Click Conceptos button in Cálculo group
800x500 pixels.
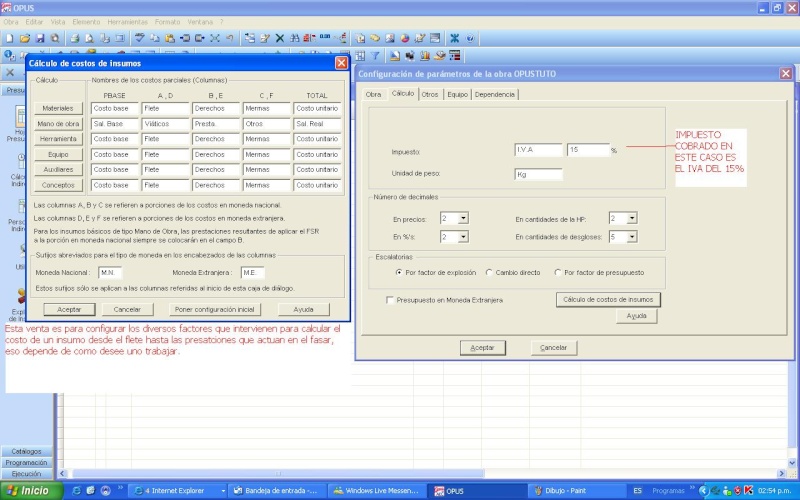[58, 185]
